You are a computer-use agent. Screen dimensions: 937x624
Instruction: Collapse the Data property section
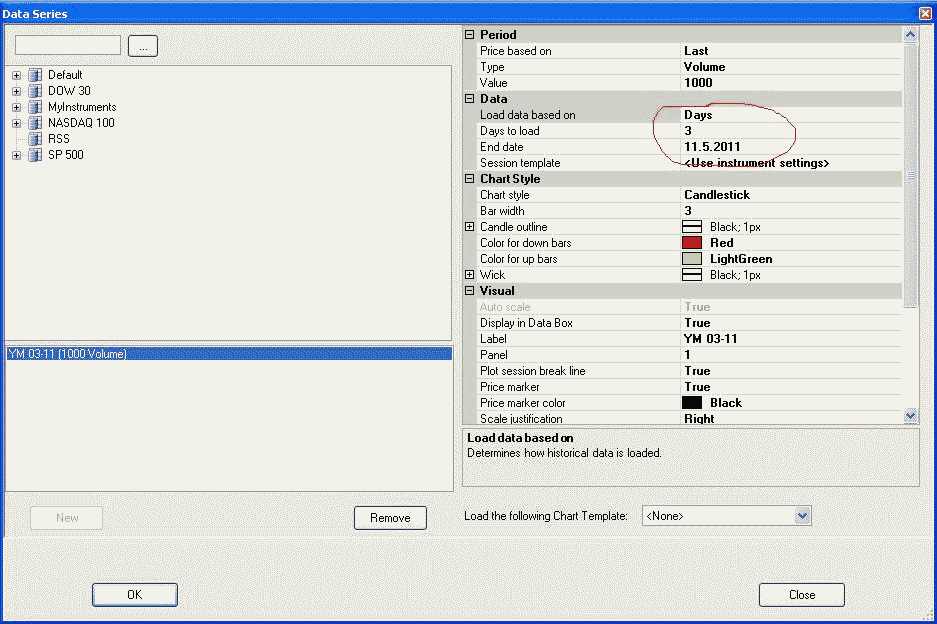coord(470,99)
